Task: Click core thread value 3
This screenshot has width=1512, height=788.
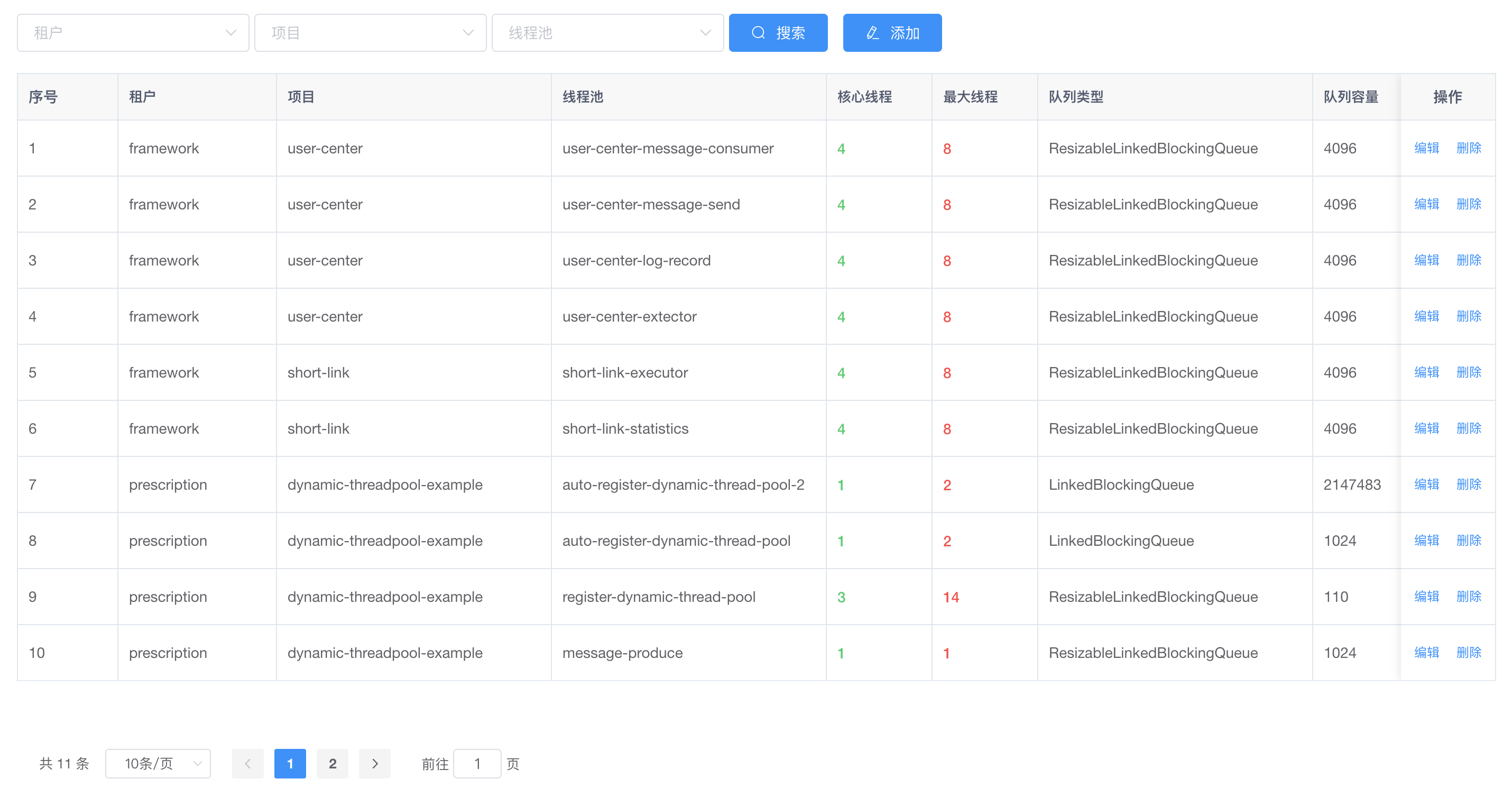Action: (841, 597)
